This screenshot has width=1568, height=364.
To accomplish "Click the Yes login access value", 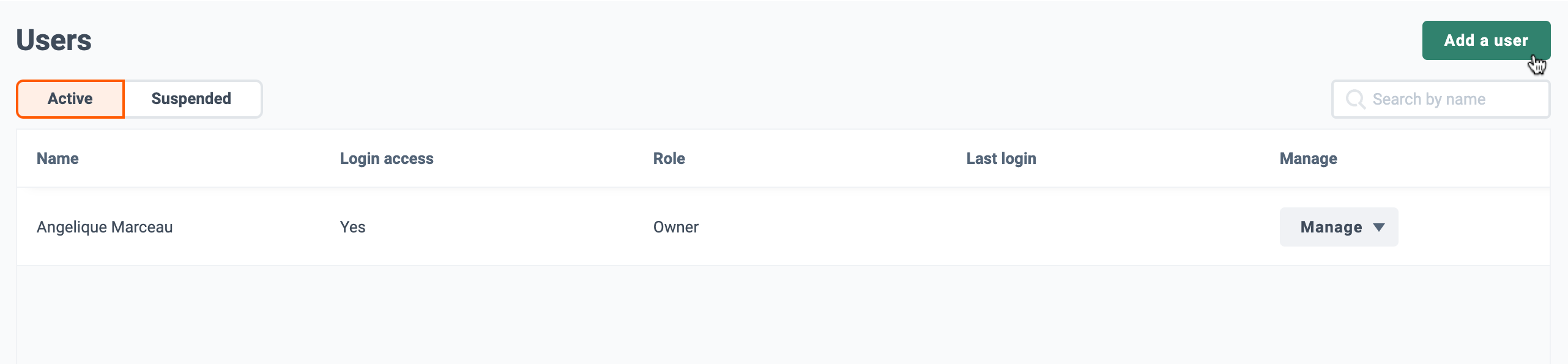I will 352,227.
